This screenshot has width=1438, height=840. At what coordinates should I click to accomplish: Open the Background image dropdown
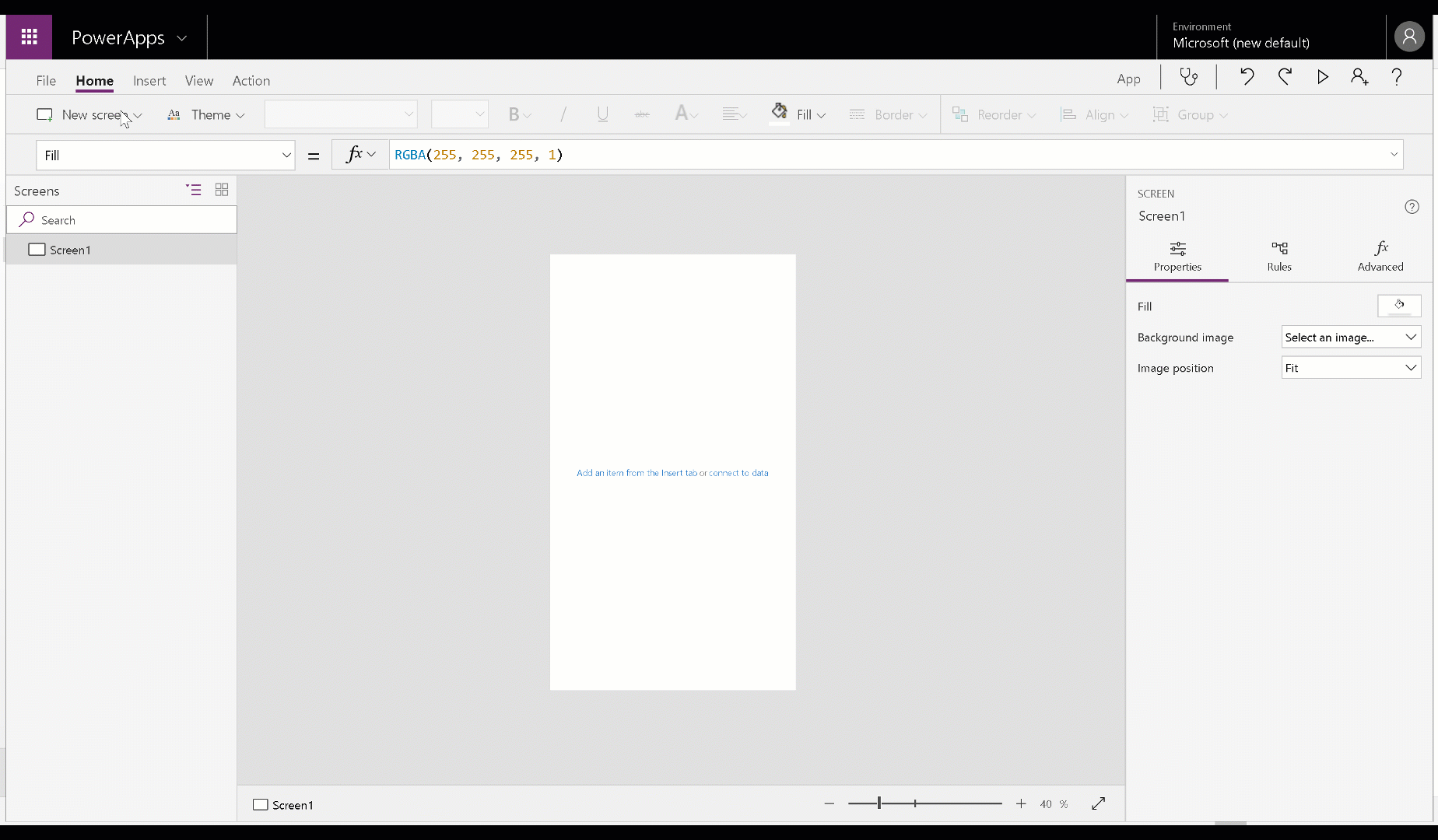coord(1351,337)
